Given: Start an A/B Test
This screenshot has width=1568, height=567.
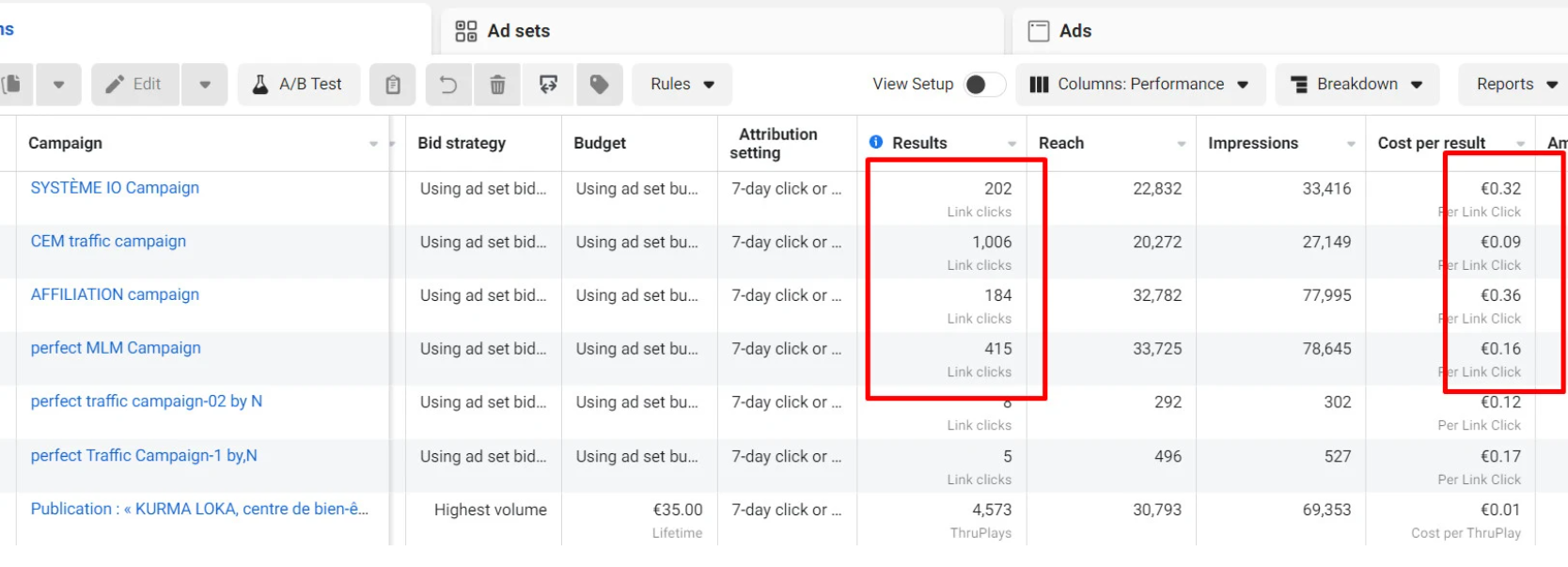Looking at the screenshot, I should tap(298, 85).
